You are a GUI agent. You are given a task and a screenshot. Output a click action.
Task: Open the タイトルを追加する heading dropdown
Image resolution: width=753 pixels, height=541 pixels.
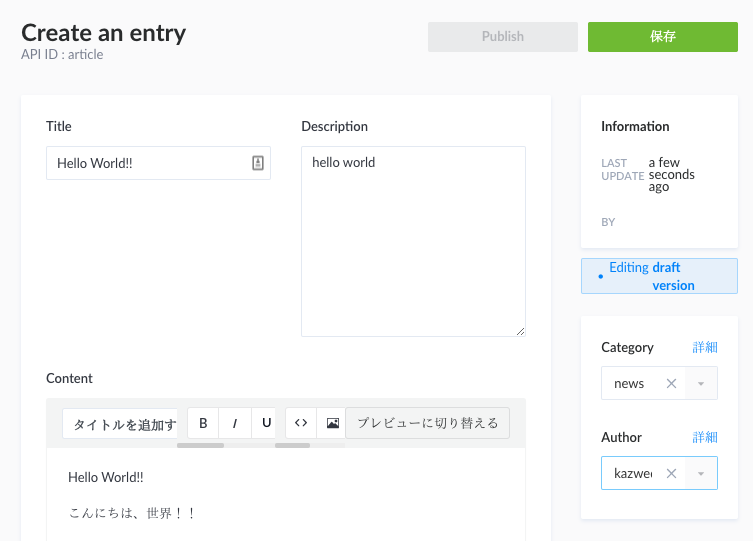tap(120, 424)
